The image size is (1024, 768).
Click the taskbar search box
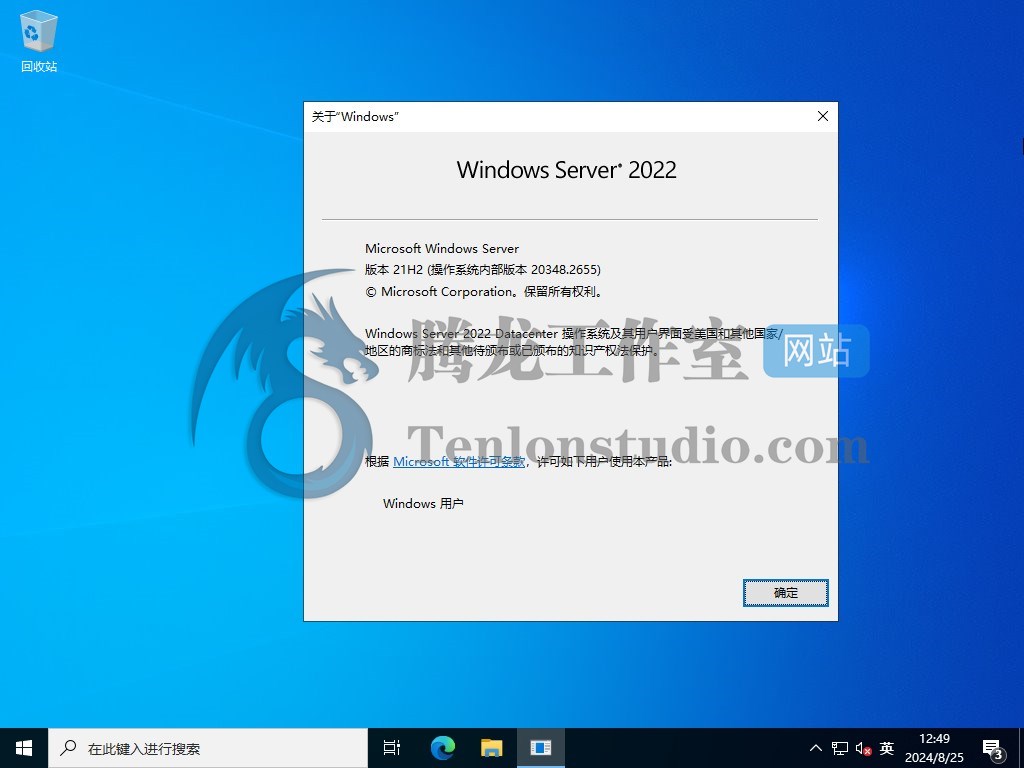tap(208, 748)
